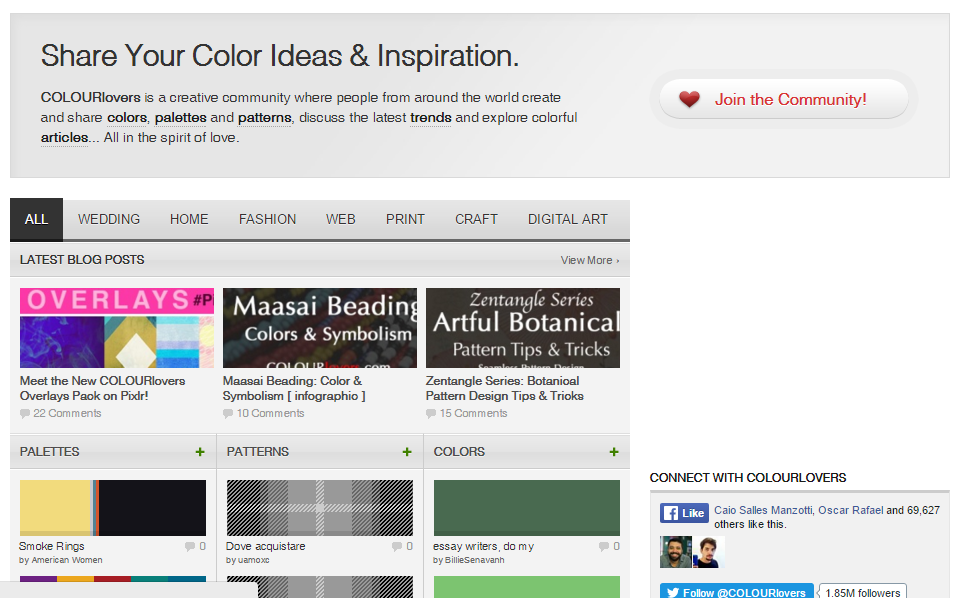The width and height of the screenshot is (961, 598).
Task: Click the Twitter Follow @COLOURlovers button
Action: (x=735, y=592)
